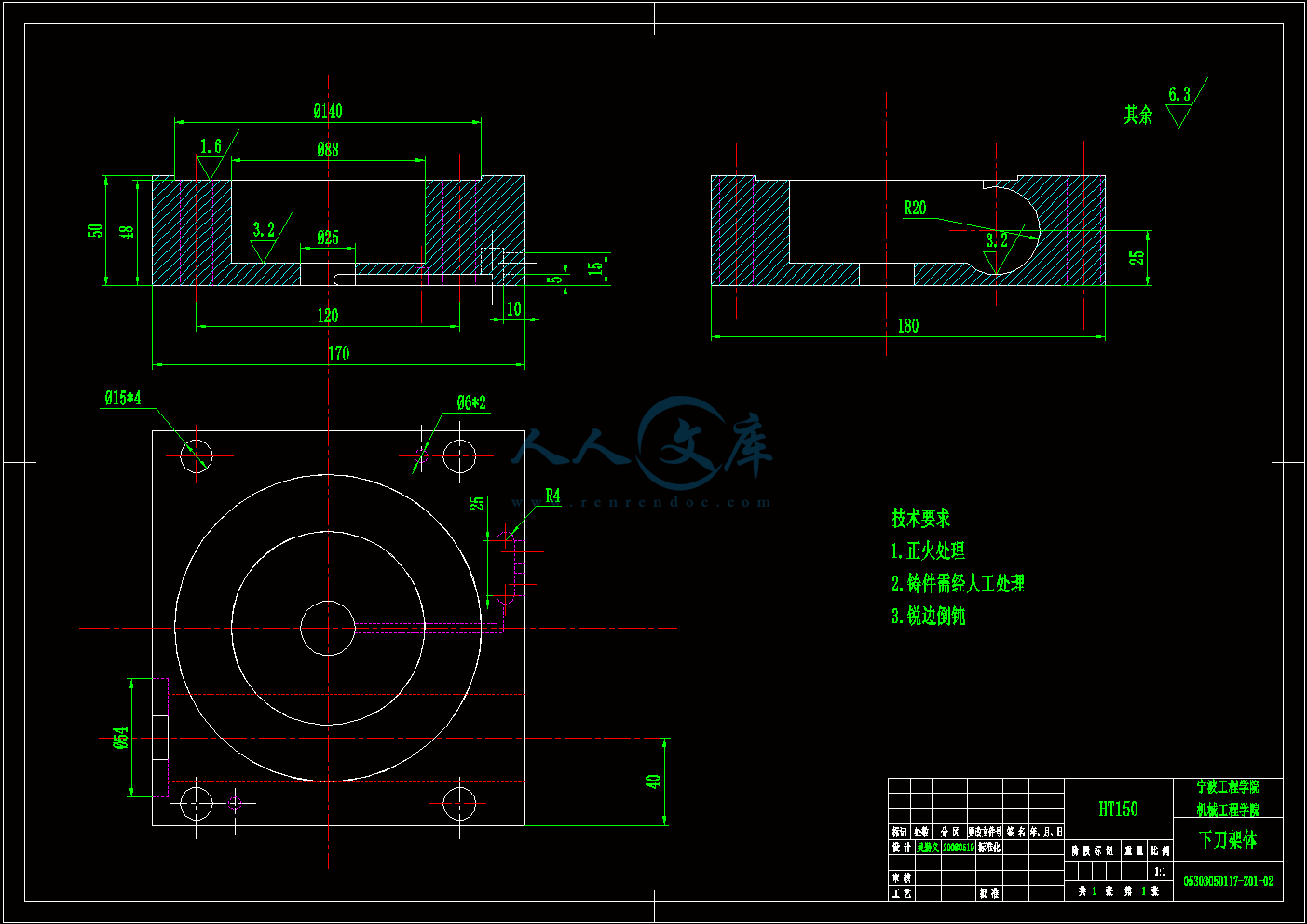Click the 工艺 title block cell

(x=902, y=893)
